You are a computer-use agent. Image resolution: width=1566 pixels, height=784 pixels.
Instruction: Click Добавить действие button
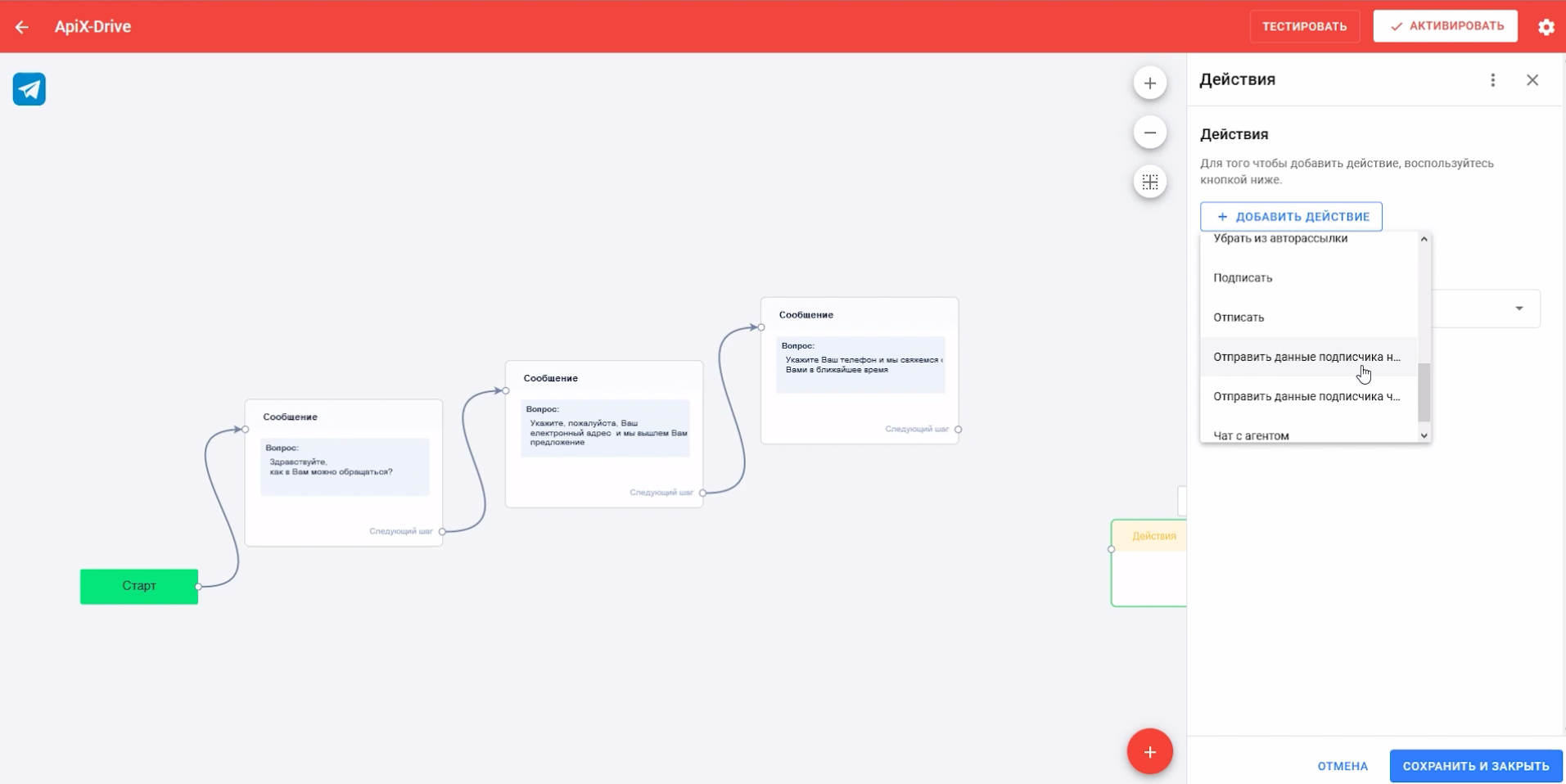point(1291,217)
